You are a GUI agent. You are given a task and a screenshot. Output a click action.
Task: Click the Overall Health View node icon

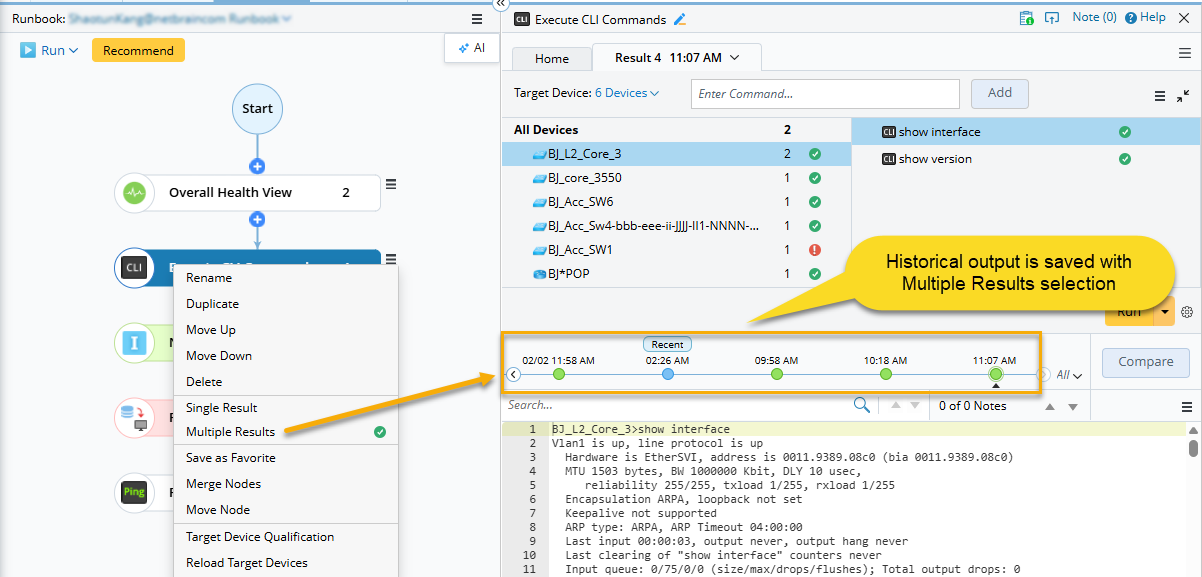tap(134, 193)
